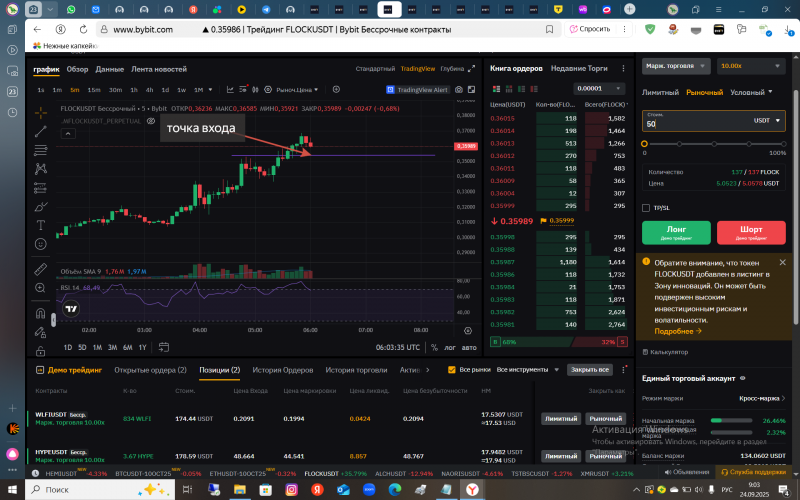The height and width of the screenshot is (500, 800).
Task: Expand the Условный order type dropdown
Action: click(751, 92)
